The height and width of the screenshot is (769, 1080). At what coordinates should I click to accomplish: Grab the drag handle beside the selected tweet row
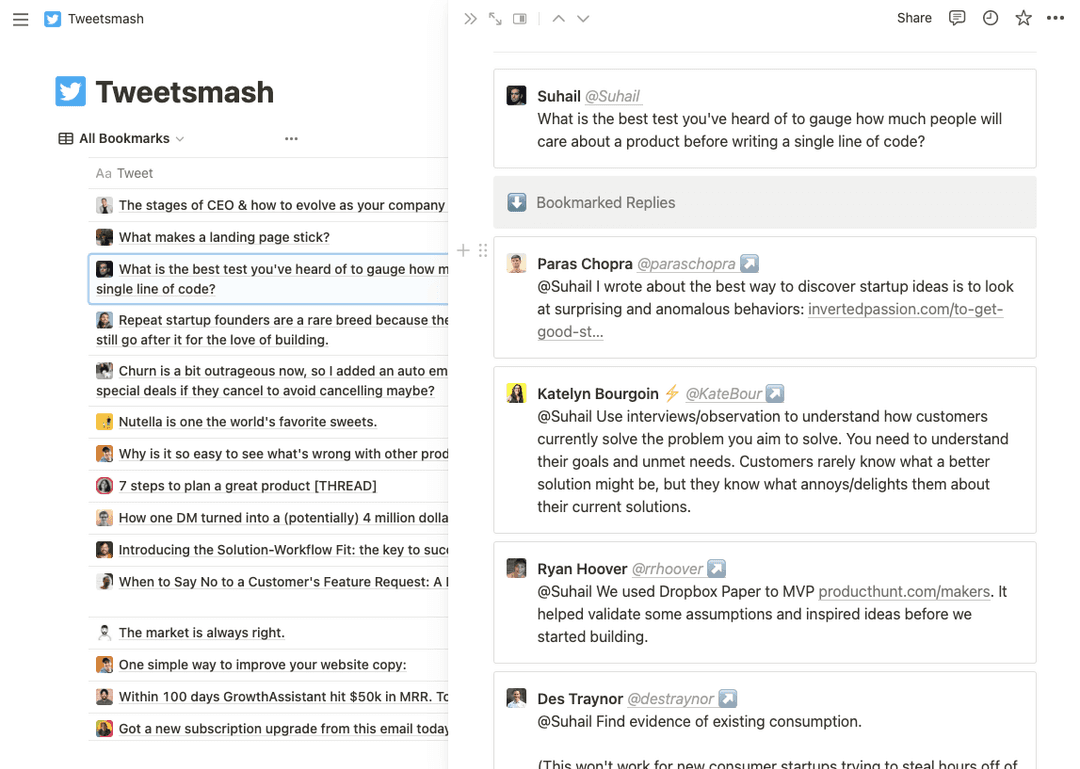tap(483, 250)
